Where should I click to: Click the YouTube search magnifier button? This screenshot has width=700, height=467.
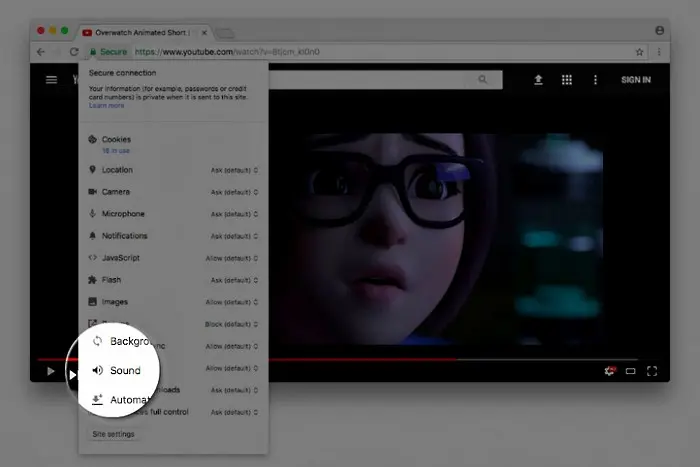483,79
